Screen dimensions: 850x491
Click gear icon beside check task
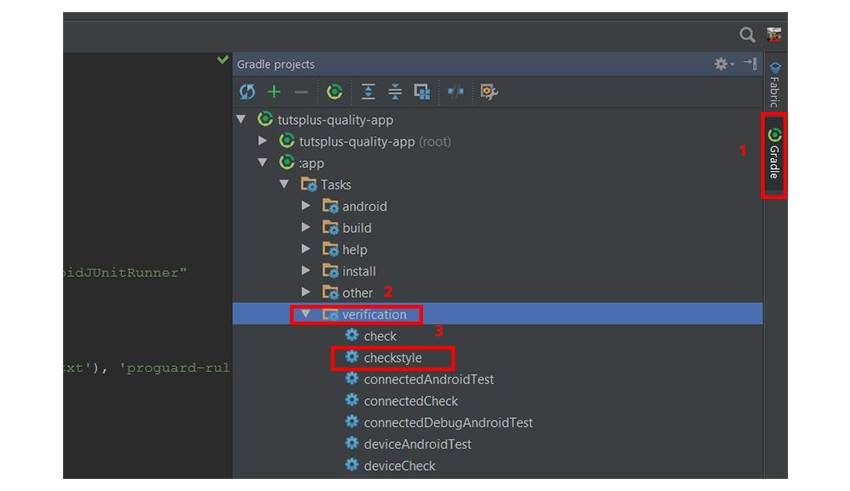[x=352, y=335]
